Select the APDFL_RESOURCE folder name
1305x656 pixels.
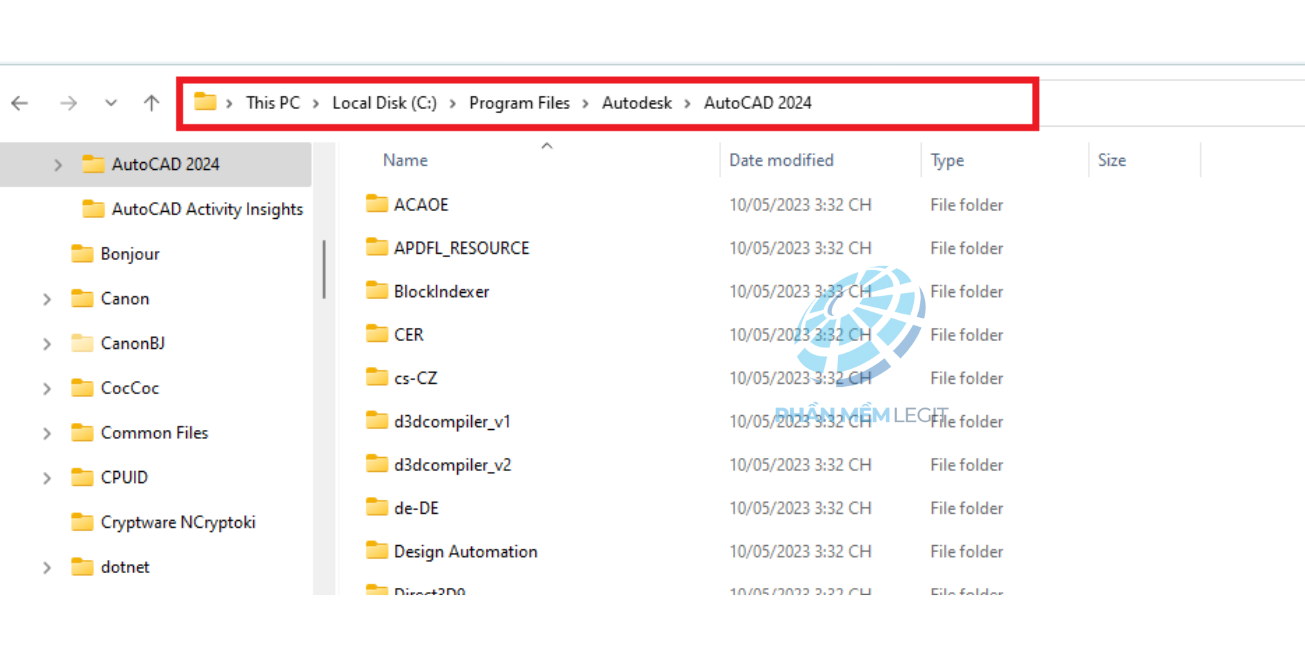462,248
